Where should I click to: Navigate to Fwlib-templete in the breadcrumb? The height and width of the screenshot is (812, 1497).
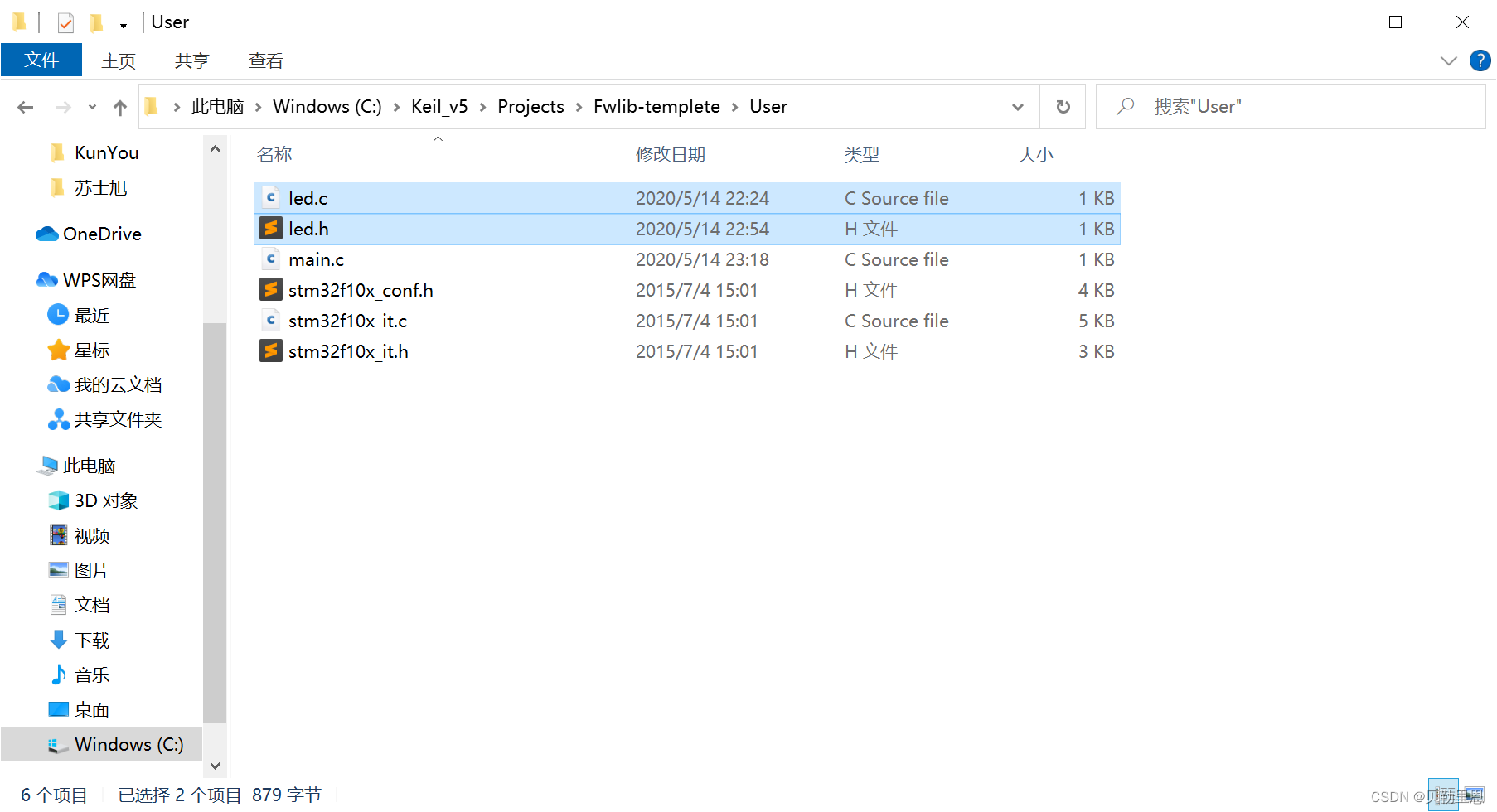[656, 107]
